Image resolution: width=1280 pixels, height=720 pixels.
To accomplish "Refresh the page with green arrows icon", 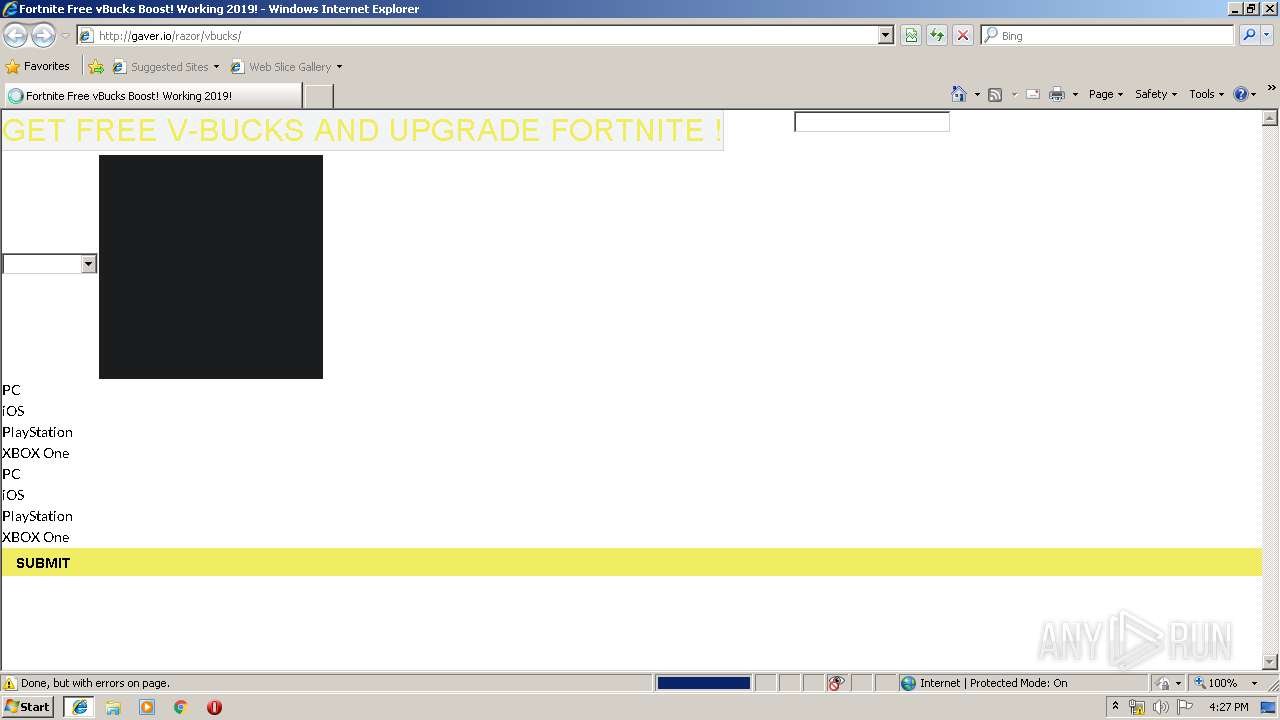I will (x=937, y=36).
